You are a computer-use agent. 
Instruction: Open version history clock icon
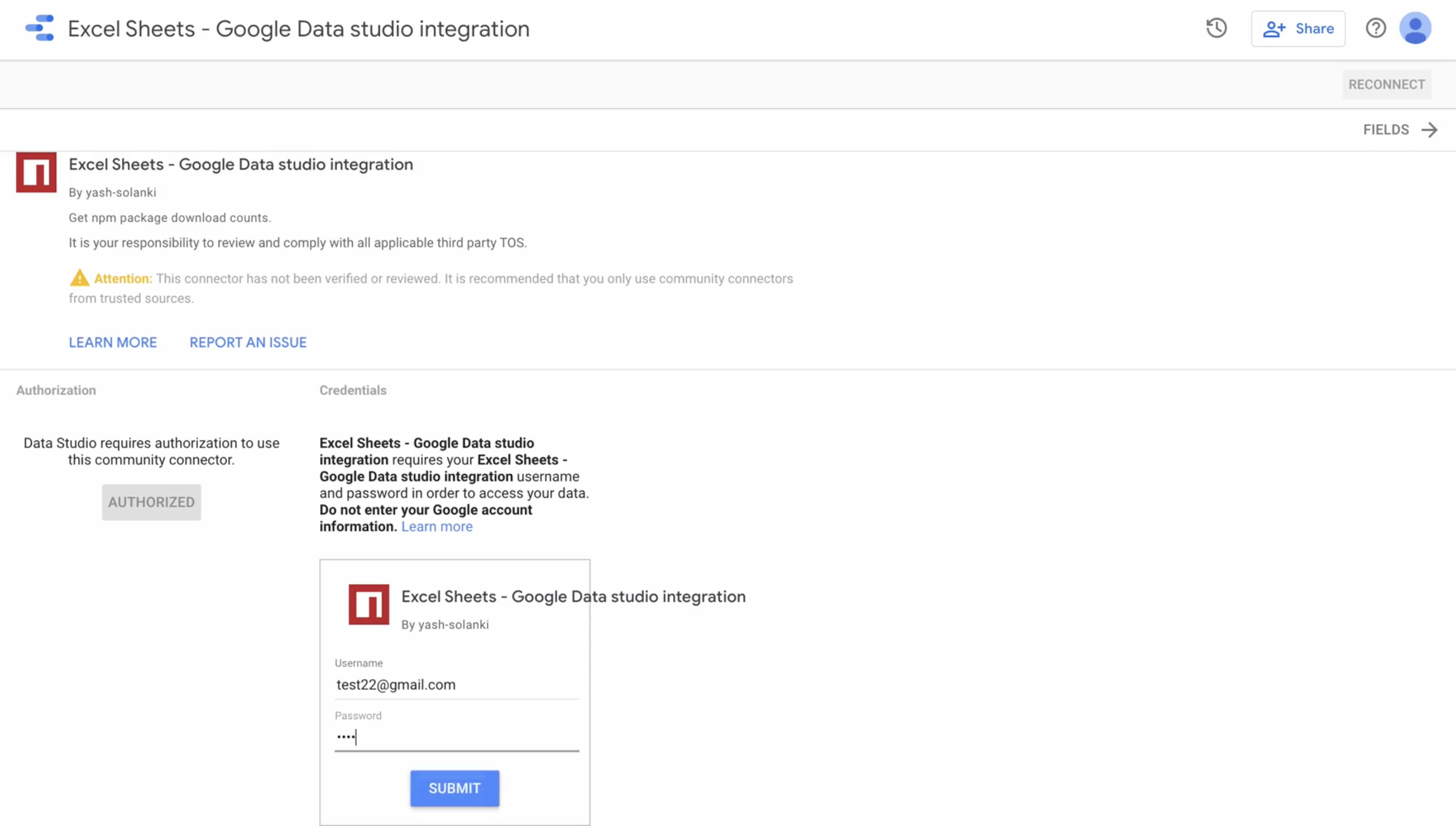pyautogui.click(x=1216, y=28)
